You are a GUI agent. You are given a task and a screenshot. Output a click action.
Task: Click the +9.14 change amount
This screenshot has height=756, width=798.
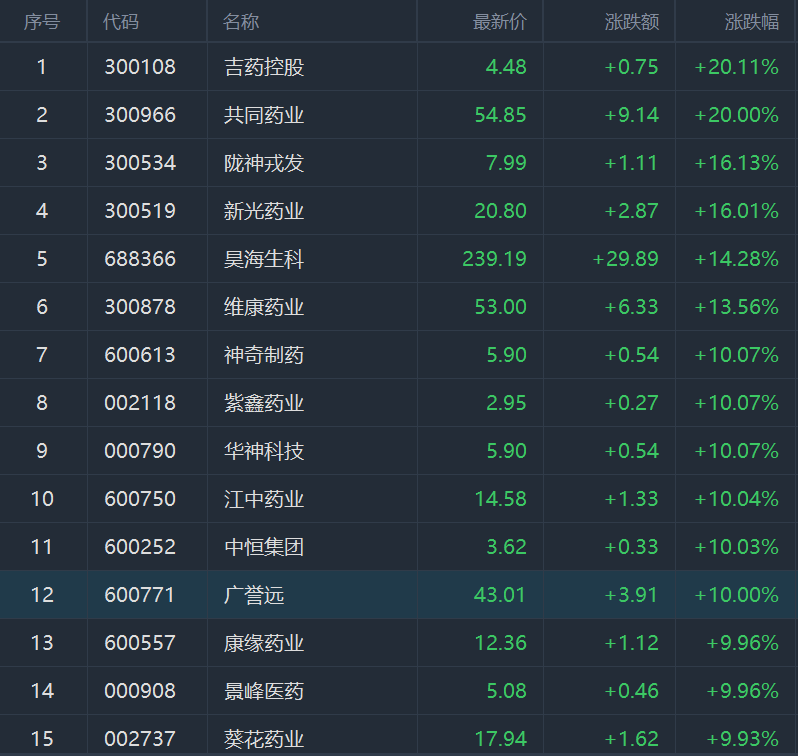click(x=632, y=115)
